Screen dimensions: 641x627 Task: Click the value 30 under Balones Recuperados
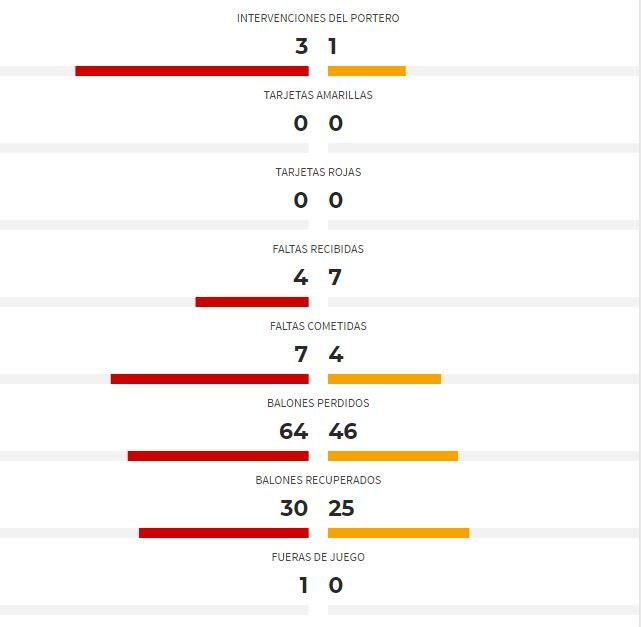[294, 508]
